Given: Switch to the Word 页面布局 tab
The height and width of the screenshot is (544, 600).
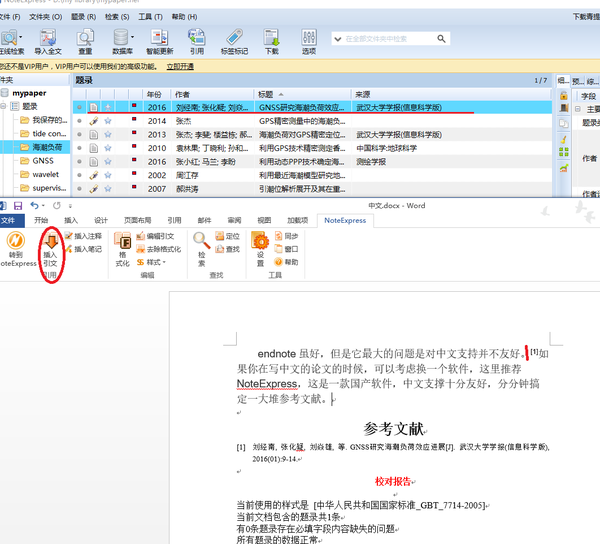Looking at the screenshot, I should point(137,220).
